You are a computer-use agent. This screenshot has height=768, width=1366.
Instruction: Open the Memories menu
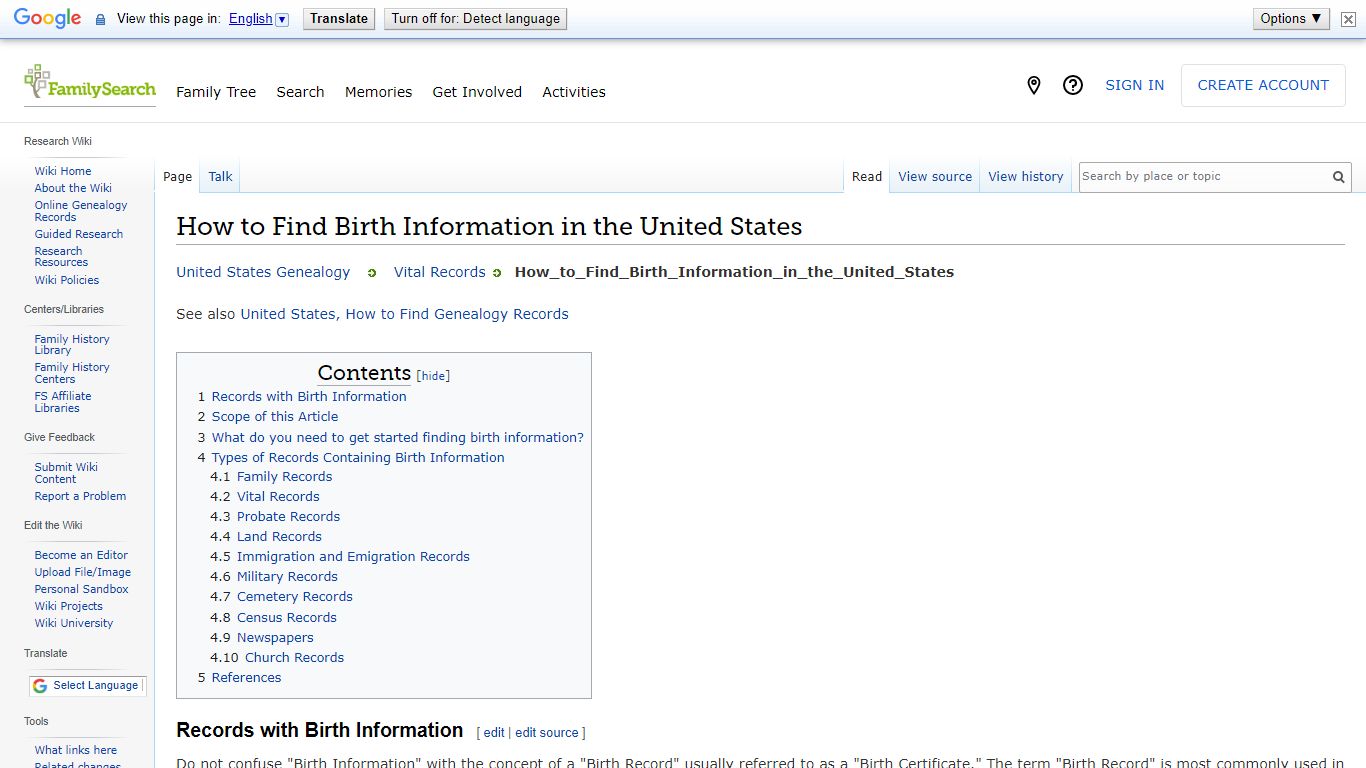coord(378,92)
